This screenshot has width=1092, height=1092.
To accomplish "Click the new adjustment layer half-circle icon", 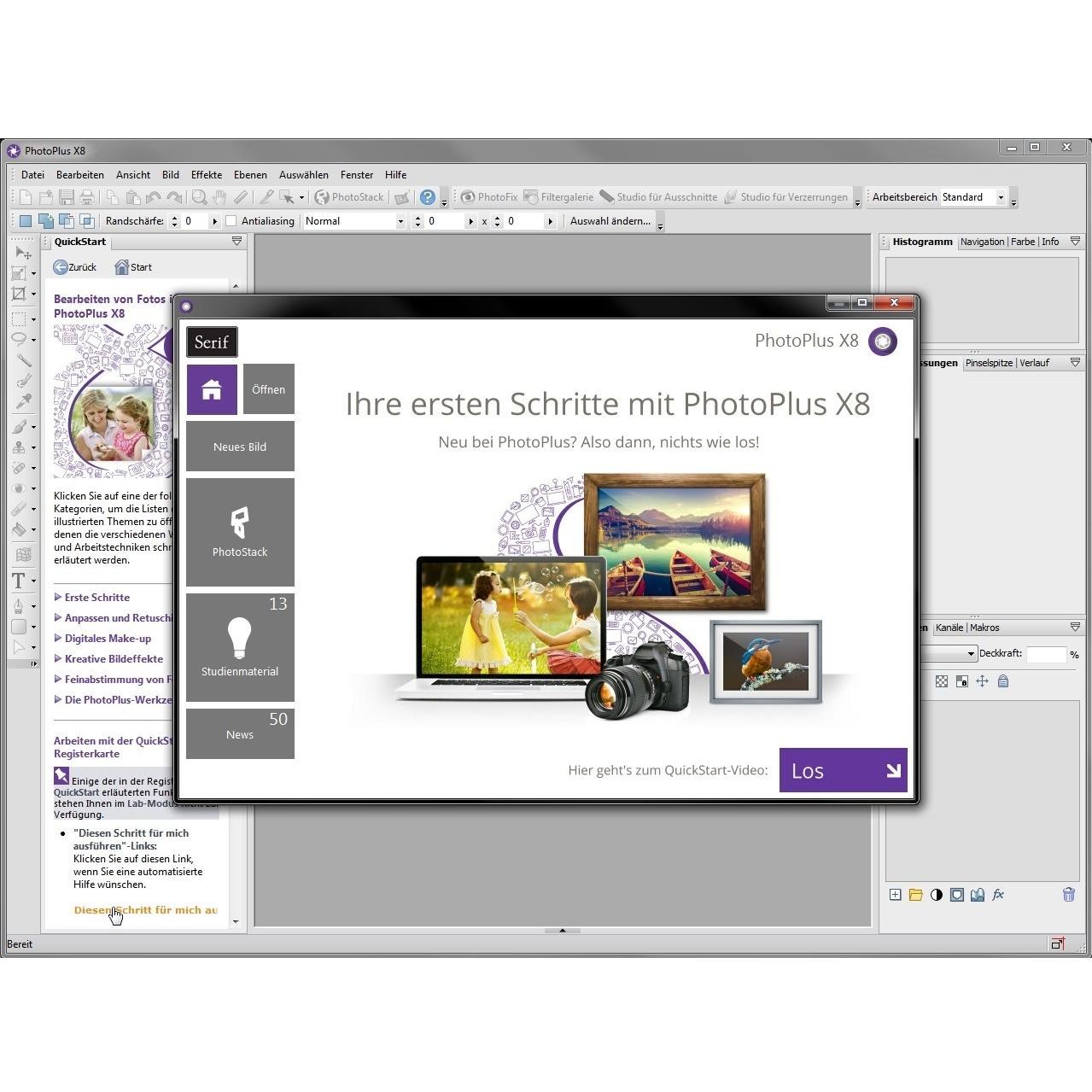I will (x=937, y=895).
